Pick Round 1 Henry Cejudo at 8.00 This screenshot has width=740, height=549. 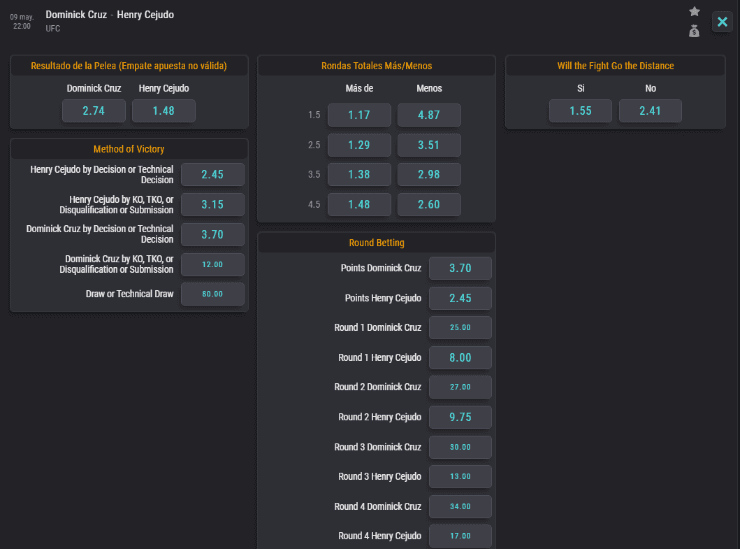[460, 357]
